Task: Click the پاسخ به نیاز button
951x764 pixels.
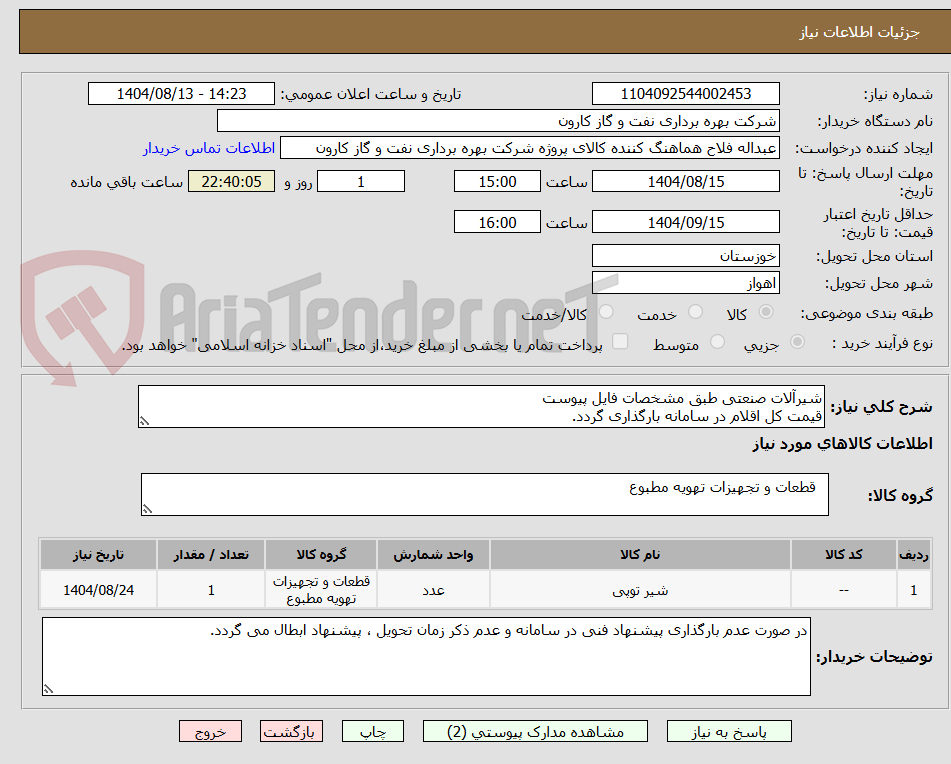Action: [729, 731]
